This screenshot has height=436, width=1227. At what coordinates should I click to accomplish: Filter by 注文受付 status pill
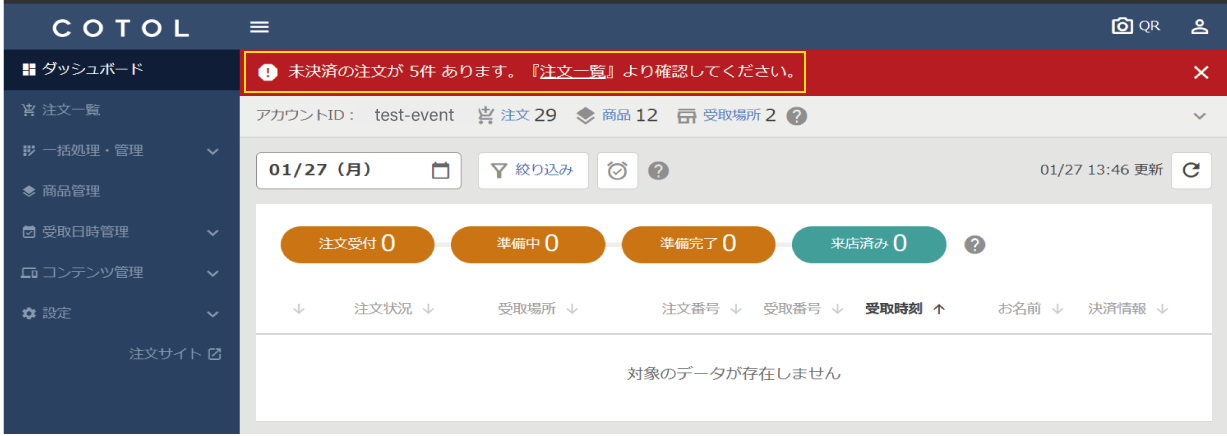[357, 244]
